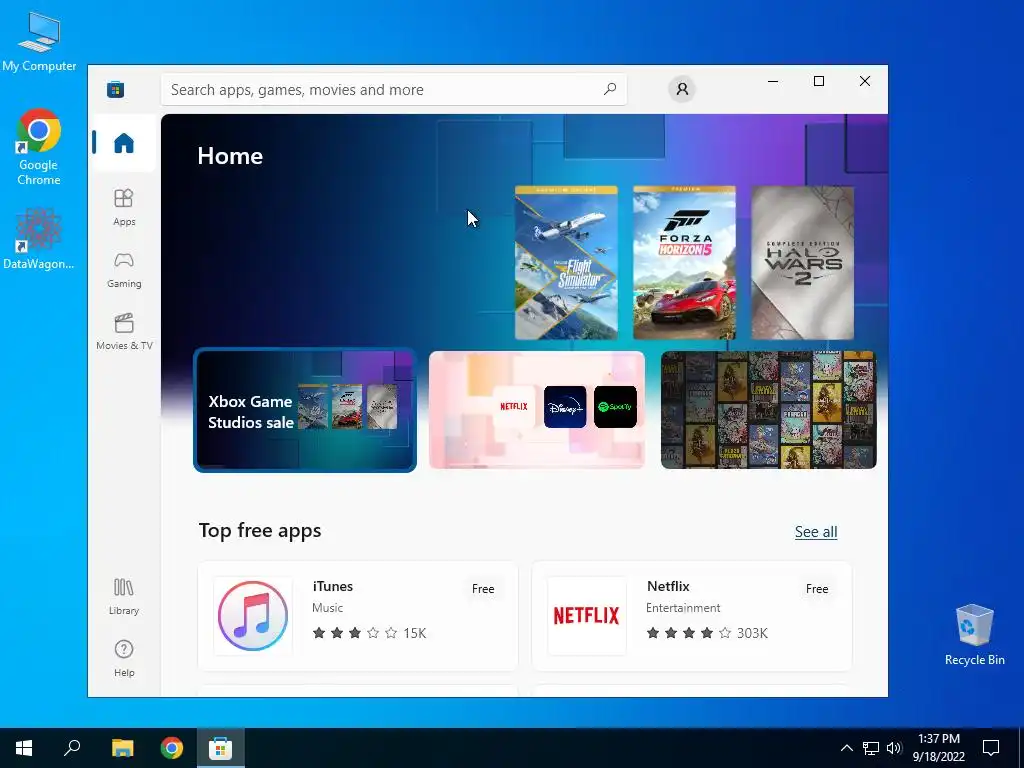Open network status tray icon
1024x768 pixels.
click(871, 748)
